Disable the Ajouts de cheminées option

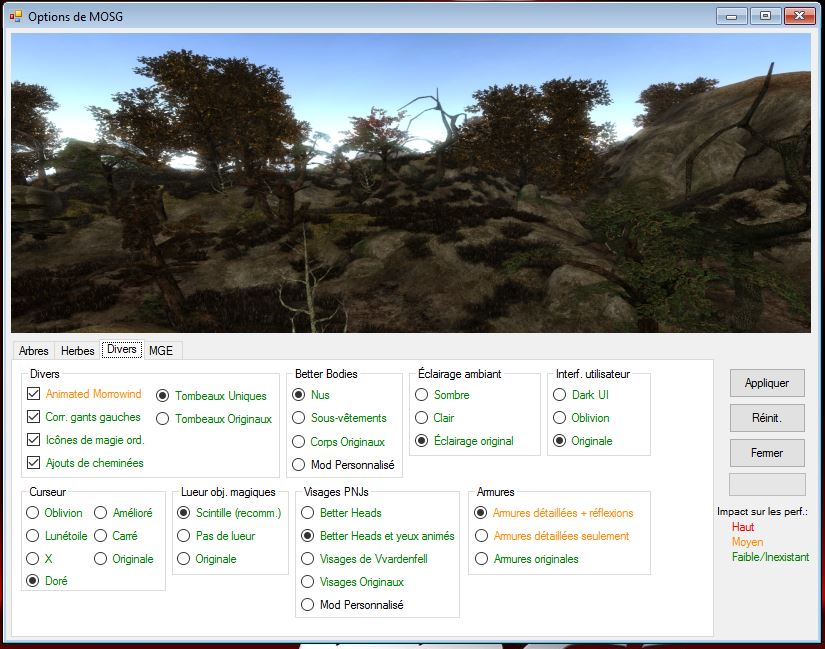(x=34, y=463)
